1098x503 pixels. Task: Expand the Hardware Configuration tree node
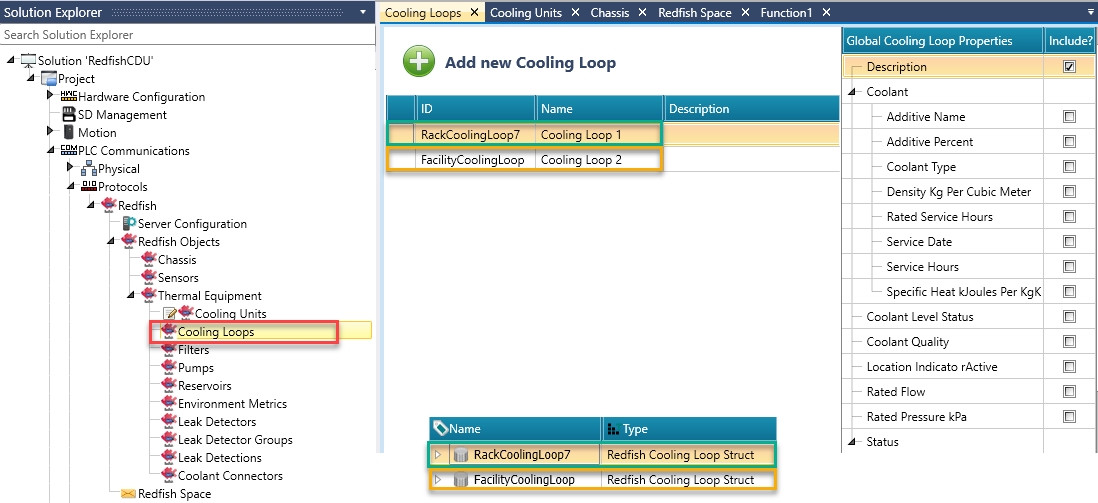[x=51, y=97]
